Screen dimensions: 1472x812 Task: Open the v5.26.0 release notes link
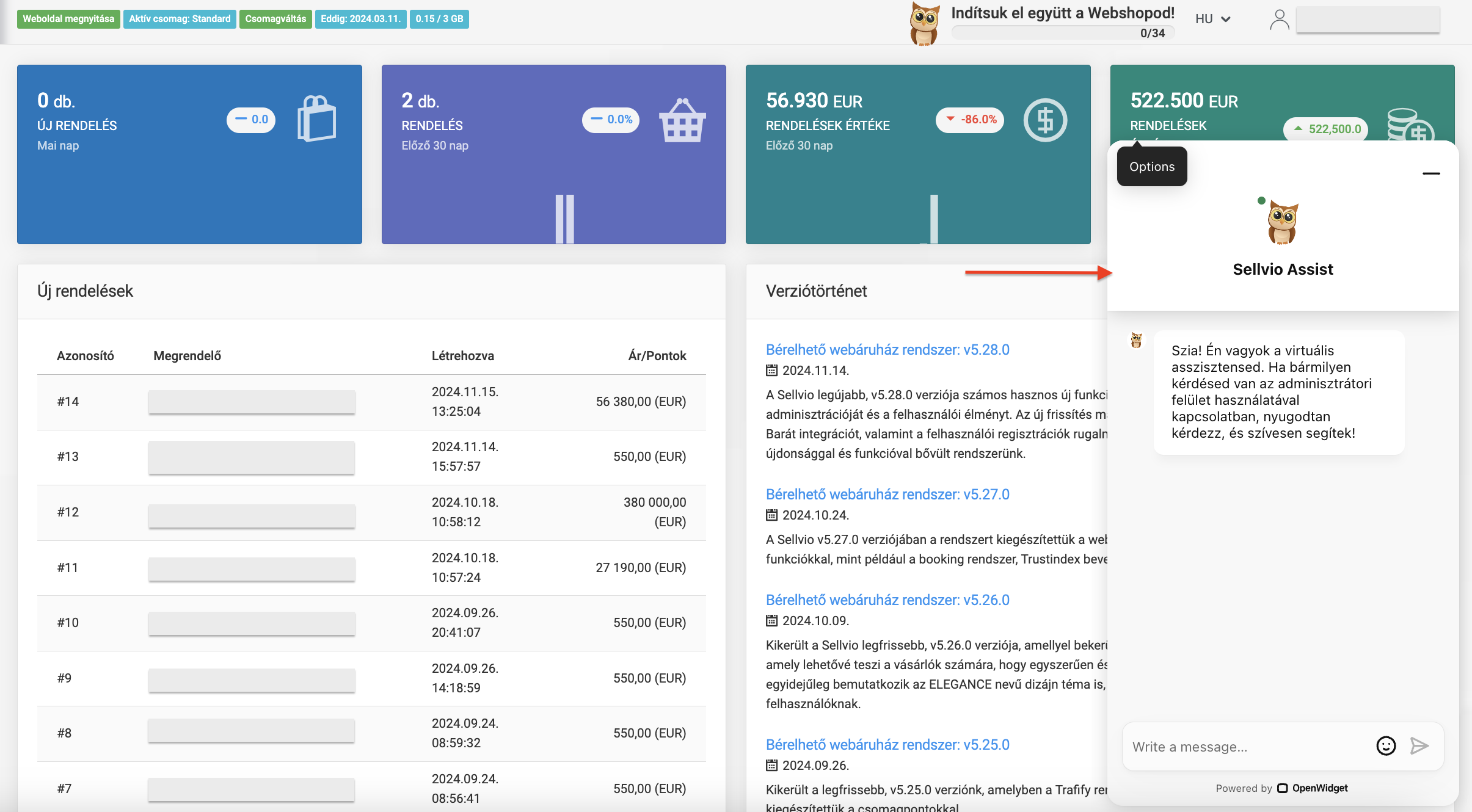click(x=887, y=600)
